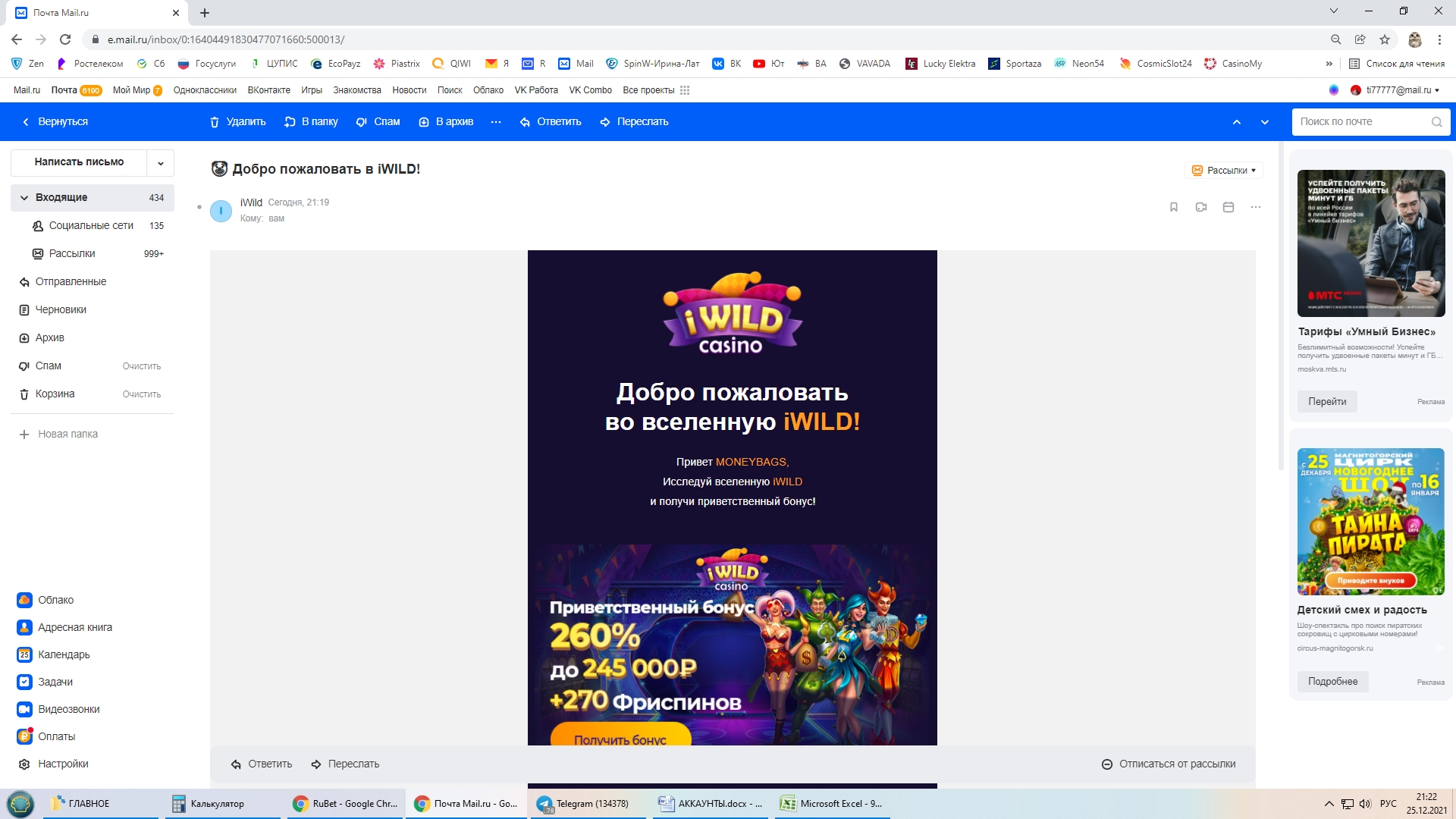The width and height of the screenshot is (1456, 819).
Task: Expand the Написать письмо dropdown arrow
Action: (161, 162)
